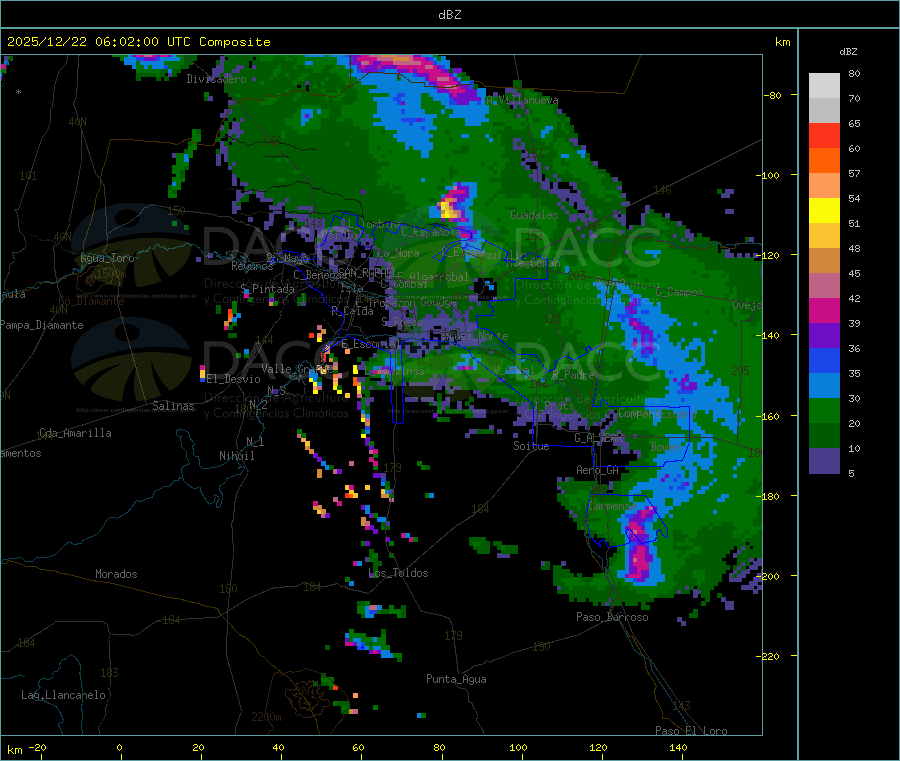Click the legend value 80
900x761 pixels.
point(854,73)
